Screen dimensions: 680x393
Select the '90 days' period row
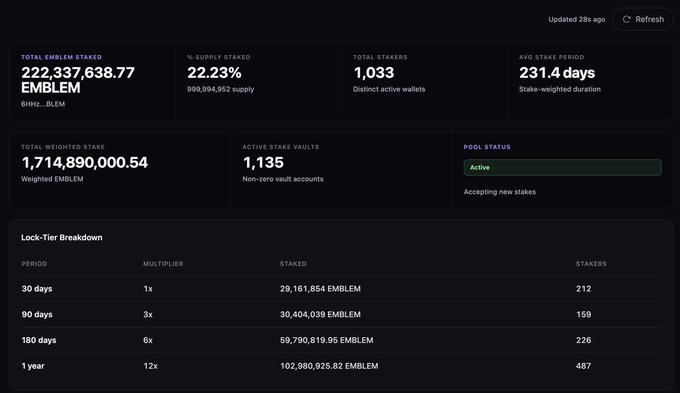[341, 314]
